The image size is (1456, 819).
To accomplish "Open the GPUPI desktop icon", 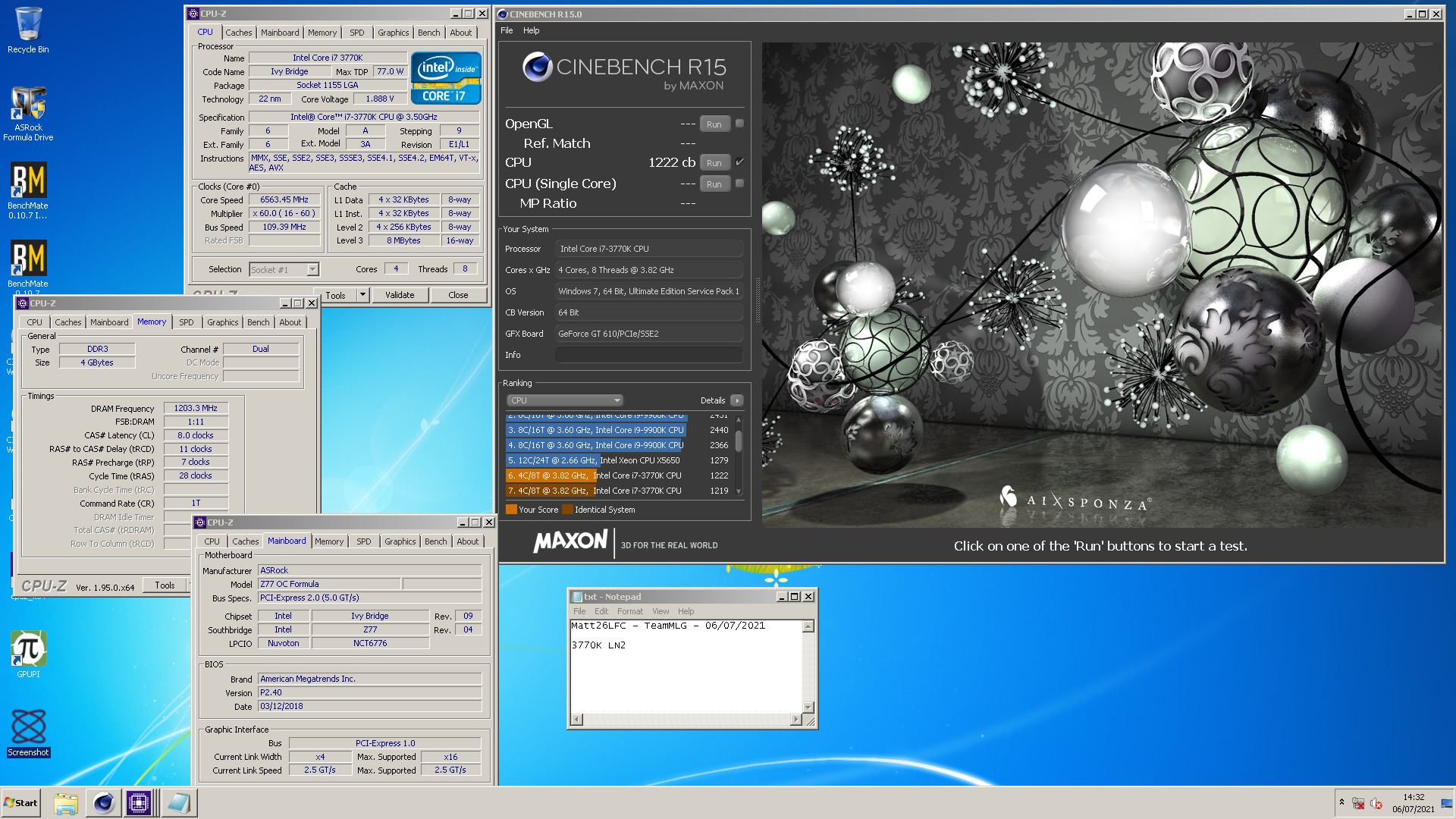I will [x=28, y=654].
